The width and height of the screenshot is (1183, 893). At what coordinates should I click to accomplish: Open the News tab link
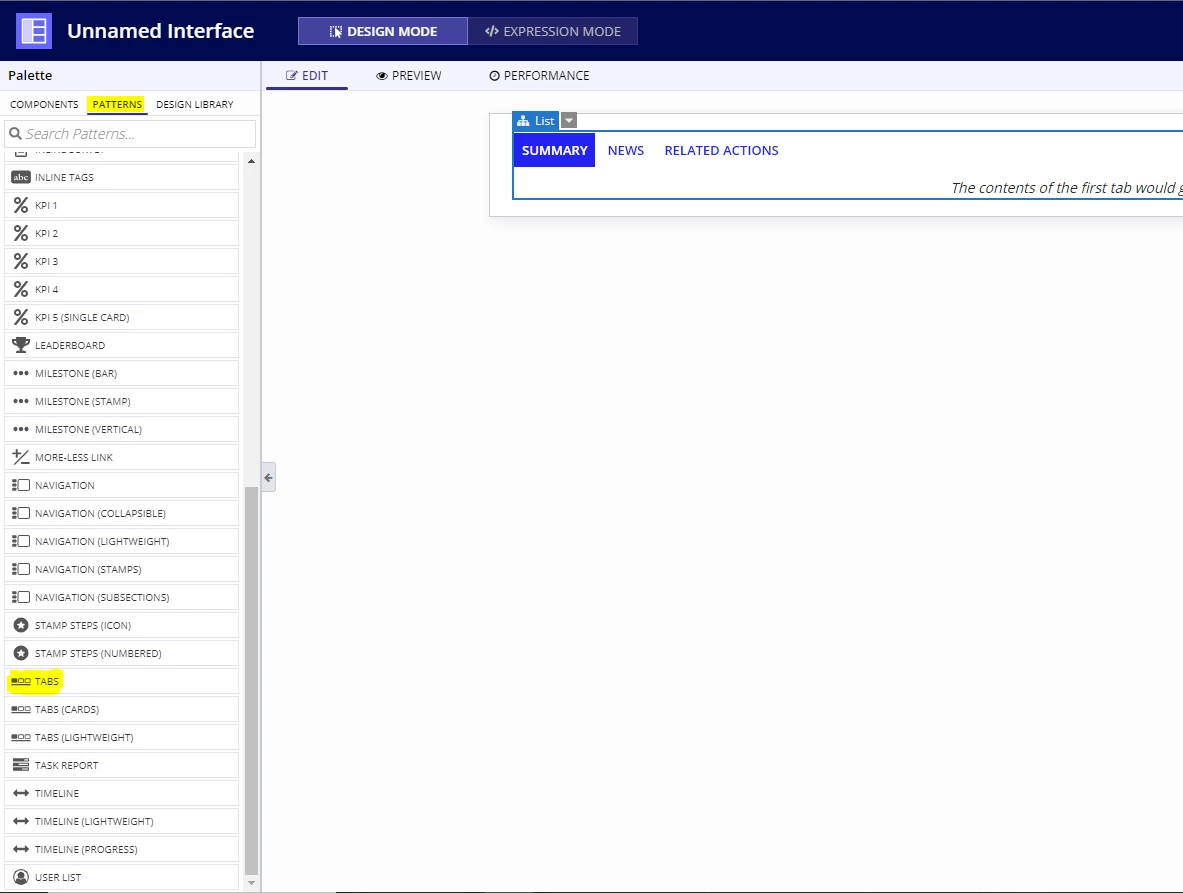pyautogui.click(x=625, y=150)
